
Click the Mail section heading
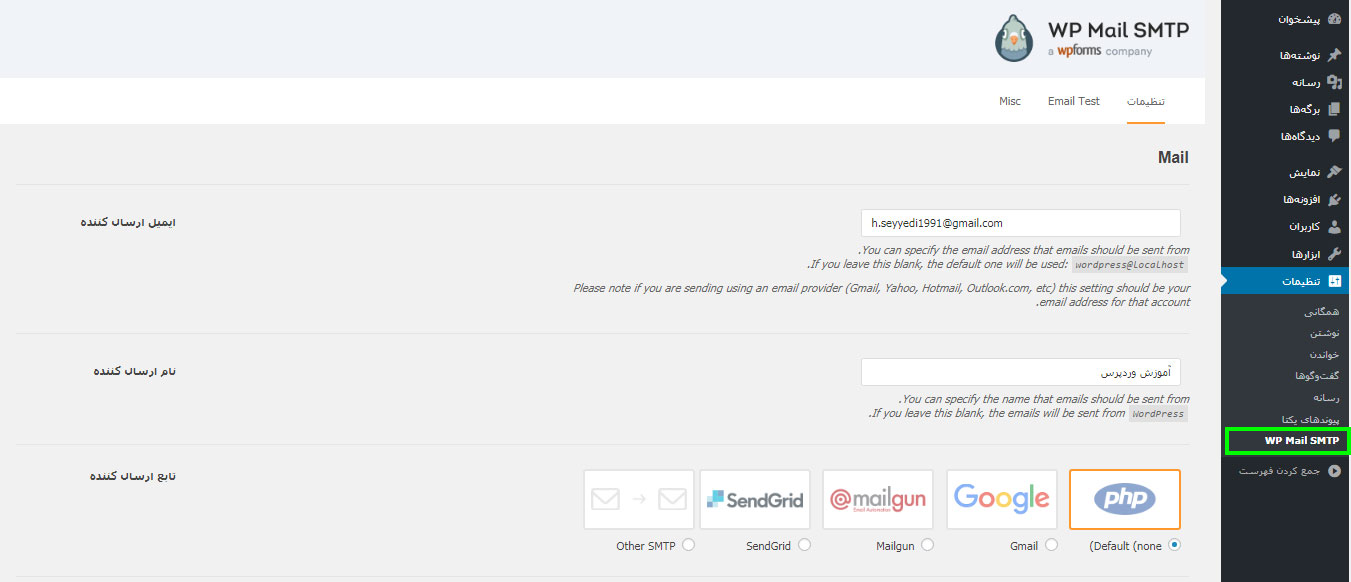click(x=1173, y=158)
